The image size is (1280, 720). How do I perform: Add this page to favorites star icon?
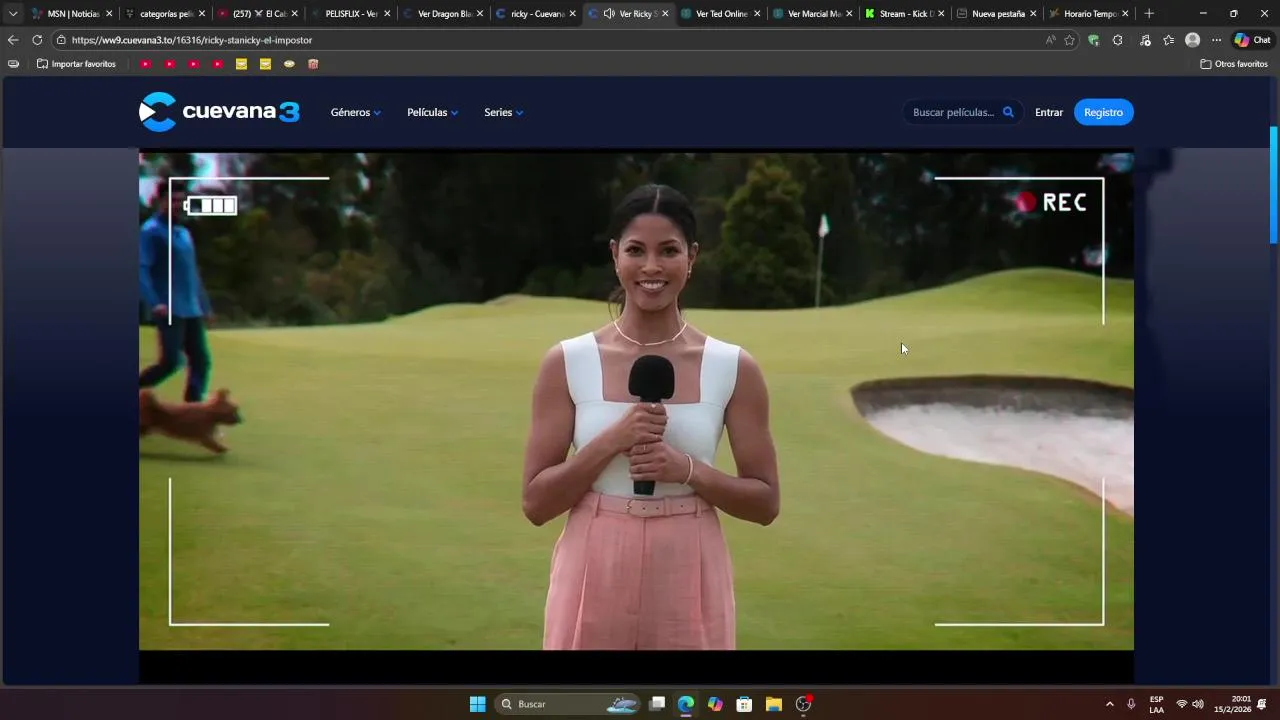pos(1069,40)
